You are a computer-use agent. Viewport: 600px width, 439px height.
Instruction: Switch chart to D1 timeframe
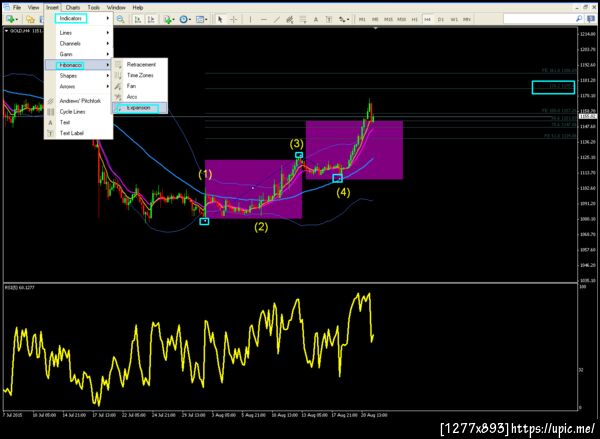[440, 19]
